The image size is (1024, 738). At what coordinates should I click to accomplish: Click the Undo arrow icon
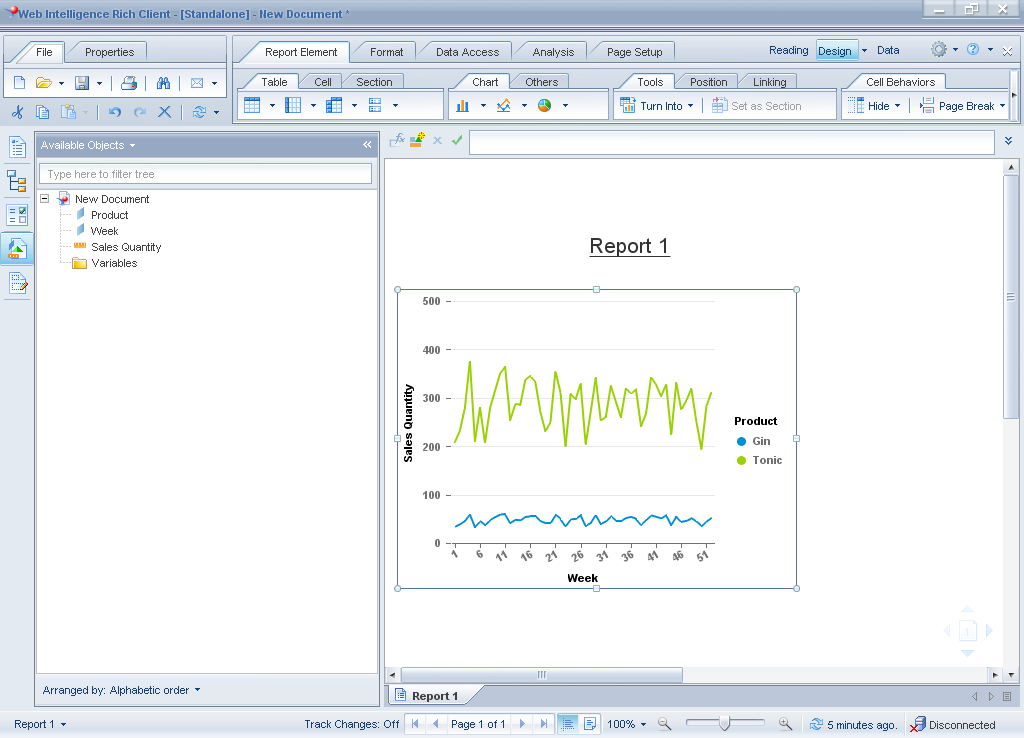[115, 113]
